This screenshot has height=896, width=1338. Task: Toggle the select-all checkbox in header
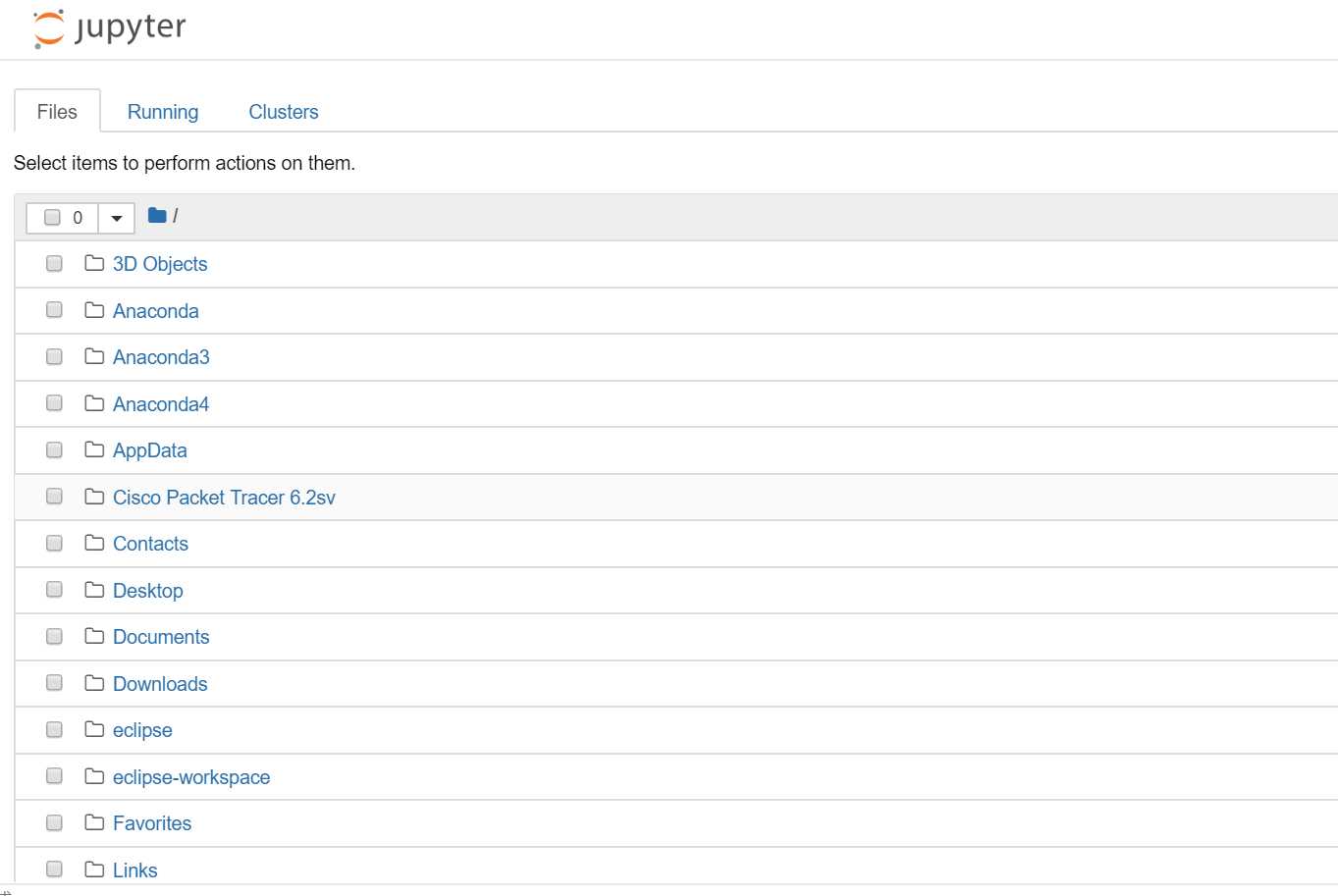point(53,218)
